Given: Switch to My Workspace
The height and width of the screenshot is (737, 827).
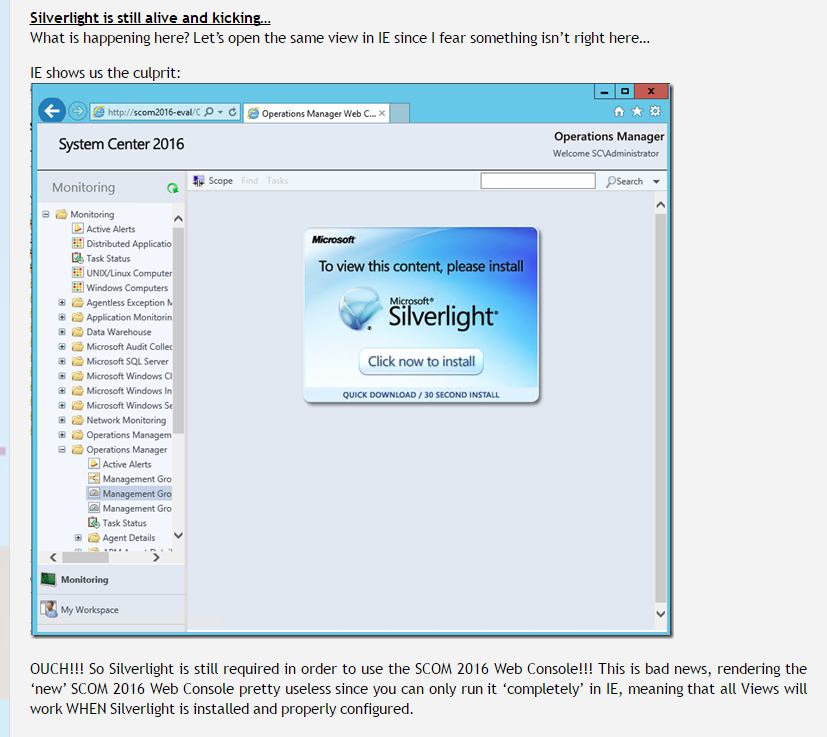Looking at the screenshot, I should coord(111,609).
